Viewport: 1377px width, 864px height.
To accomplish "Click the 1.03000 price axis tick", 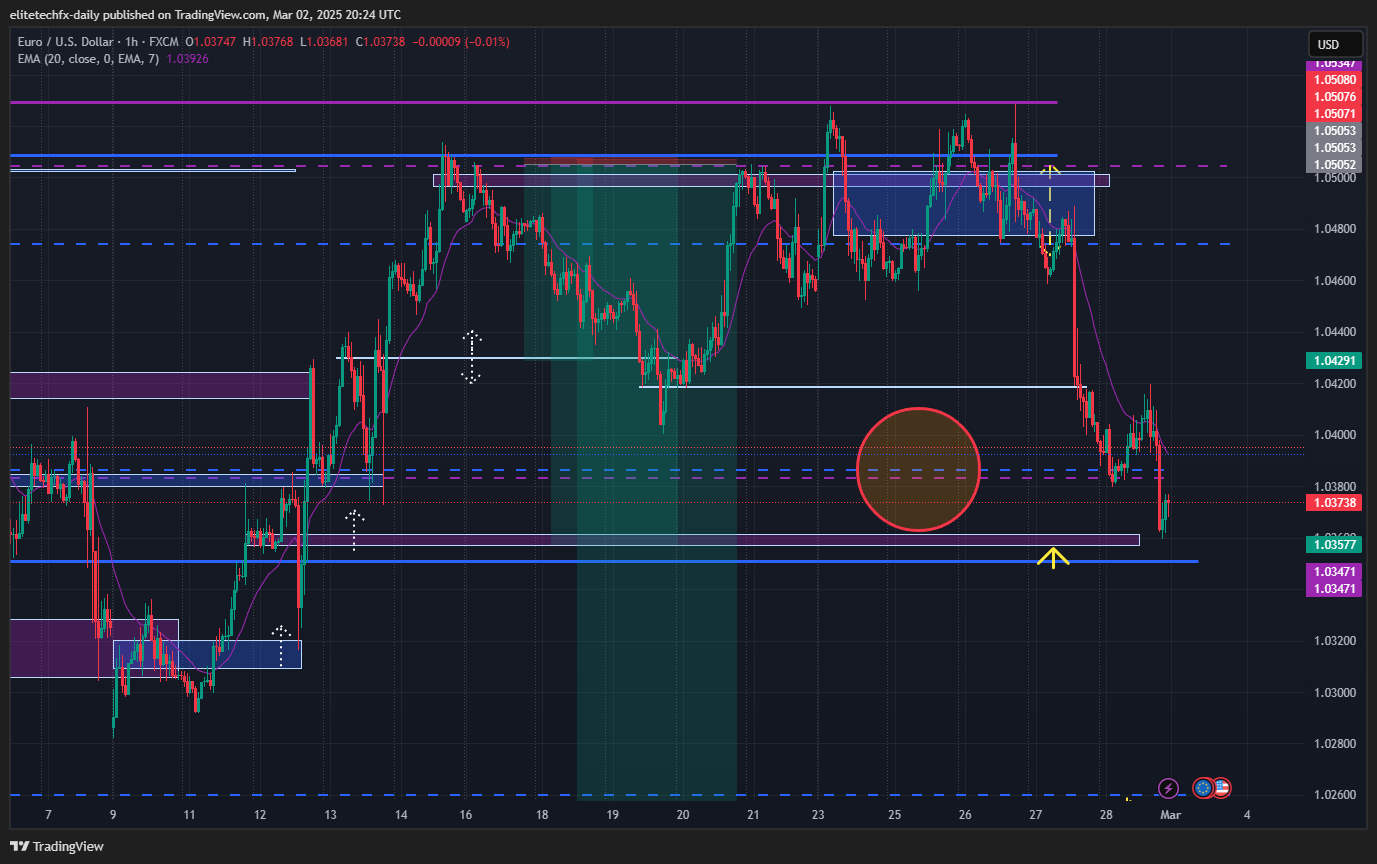I will click(1334, 693).
